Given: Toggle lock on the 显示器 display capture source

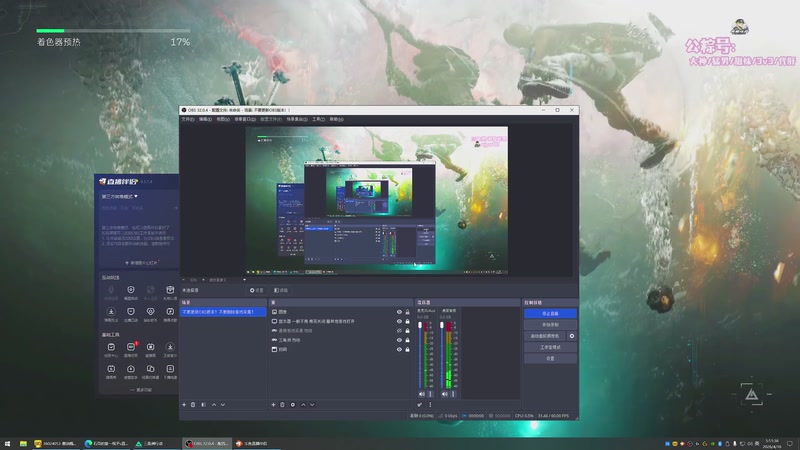Looking at the screenshot, I should (x=407, y=321).
